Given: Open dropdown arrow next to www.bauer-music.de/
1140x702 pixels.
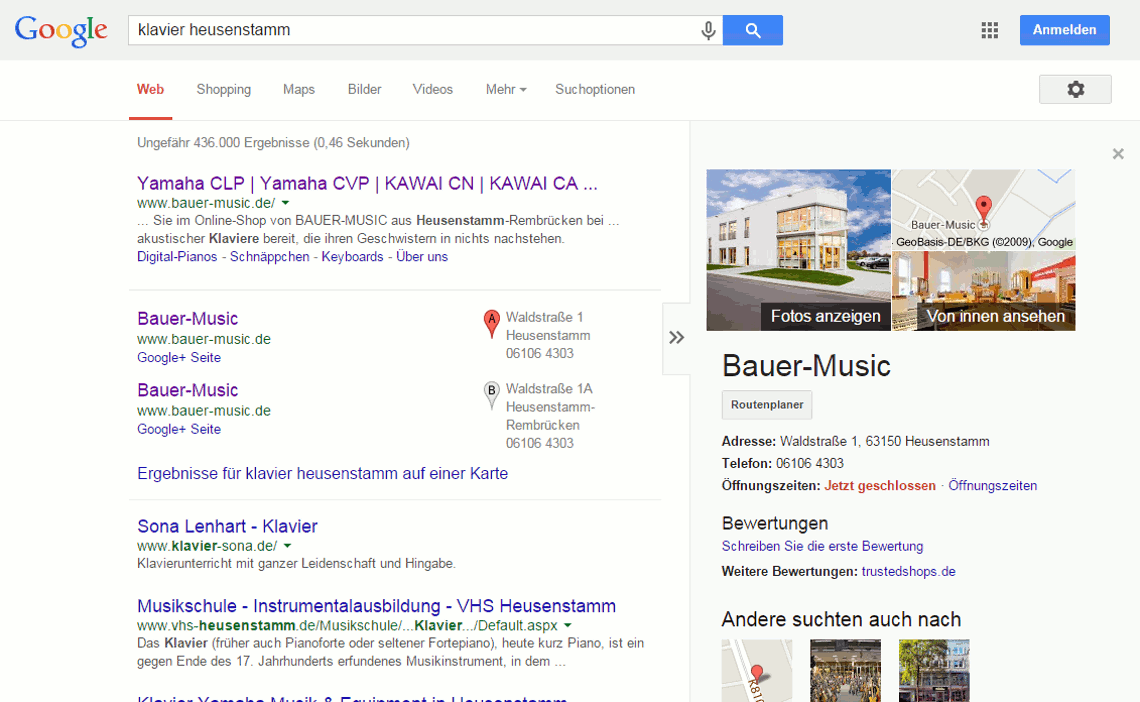Looking at the screenshot, I should click(x=286, y=203).
